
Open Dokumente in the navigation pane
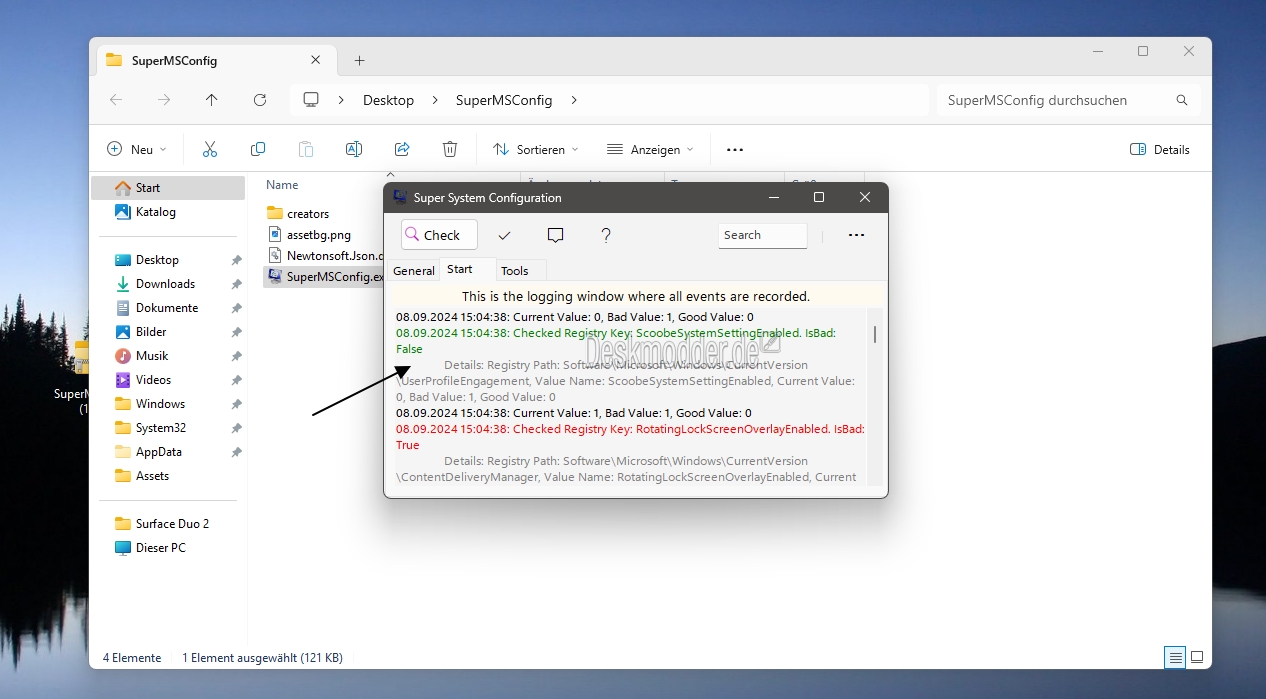coord(168,308)
